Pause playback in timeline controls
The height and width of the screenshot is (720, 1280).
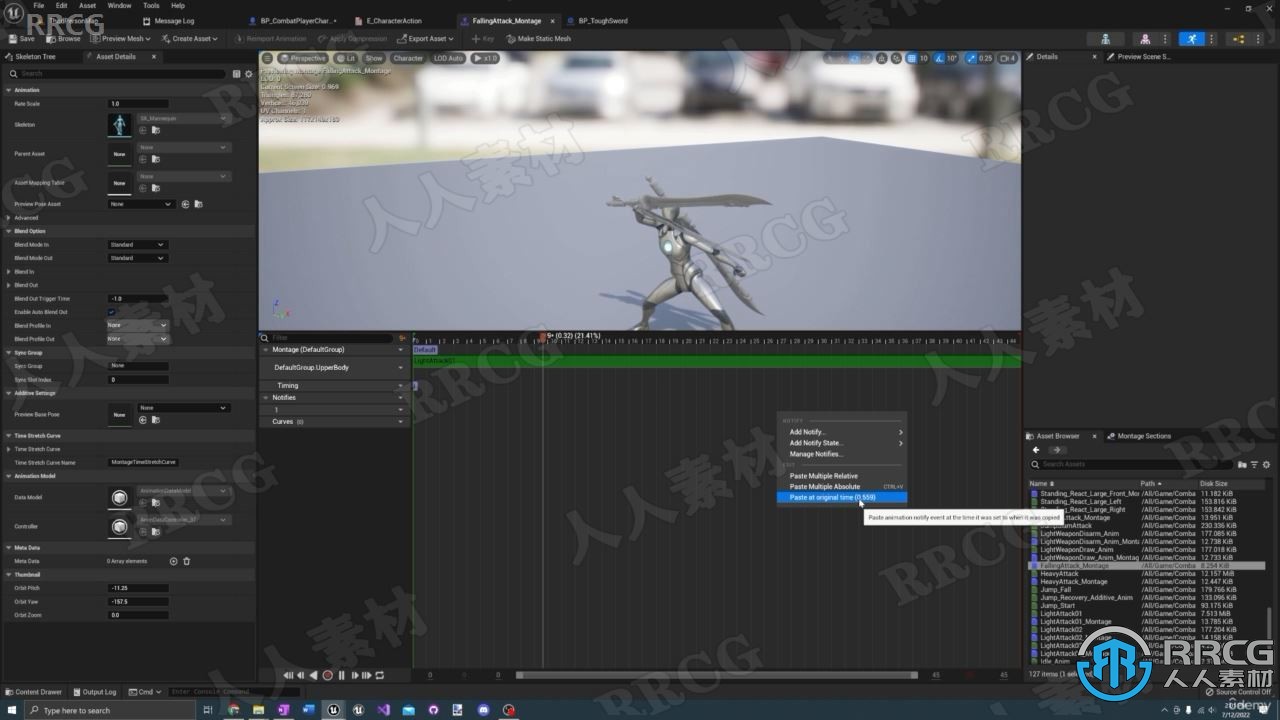click(x=342, y=675)
